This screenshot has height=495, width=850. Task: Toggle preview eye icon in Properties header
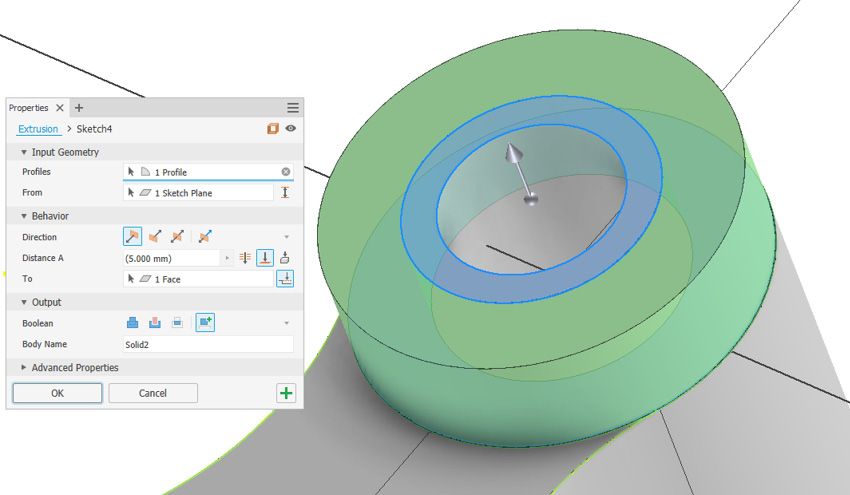point(291,128)
